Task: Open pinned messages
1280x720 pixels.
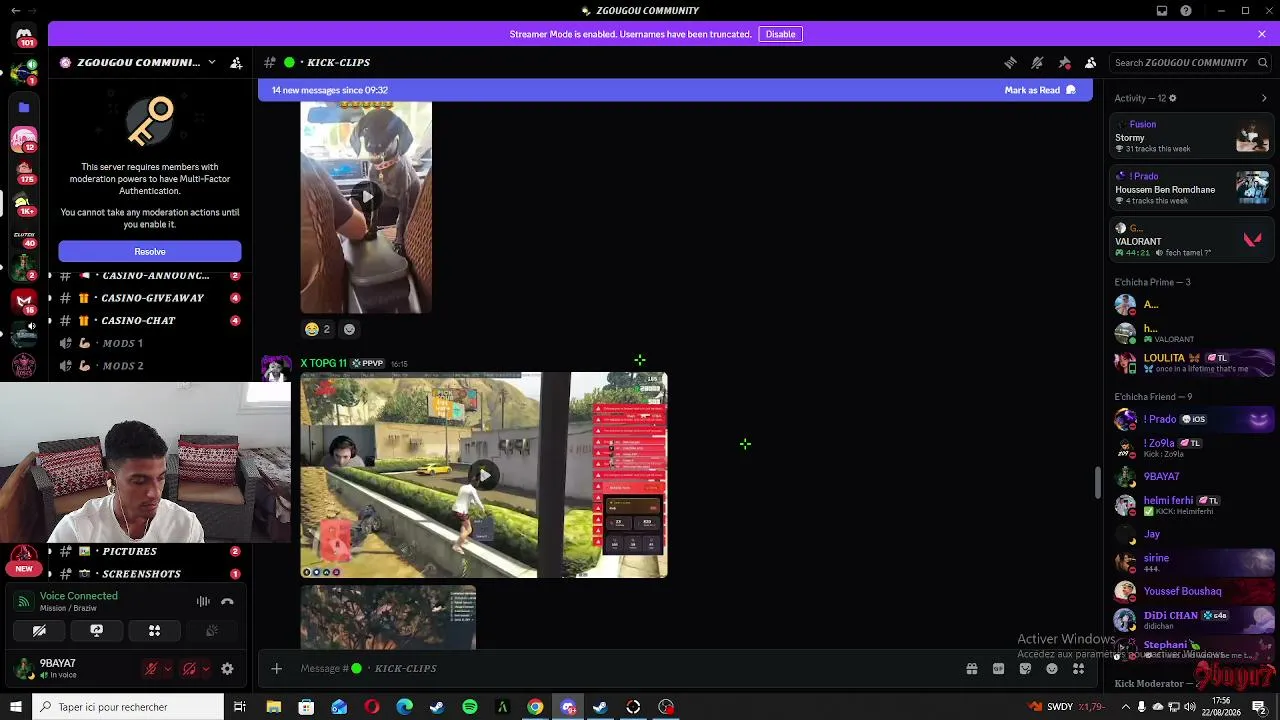Action: pyautogui.click(x=1064, y=62)
